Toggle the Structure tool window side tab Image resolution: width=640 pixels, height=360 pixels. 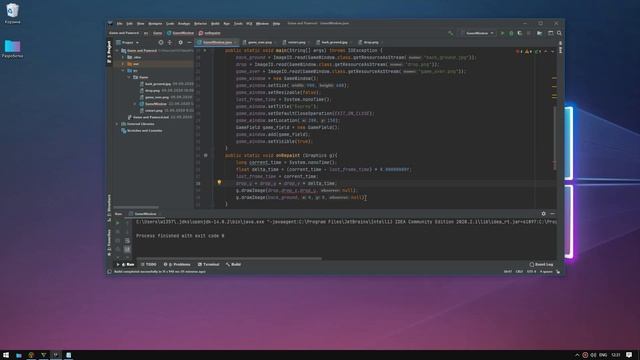click(109, 207)
